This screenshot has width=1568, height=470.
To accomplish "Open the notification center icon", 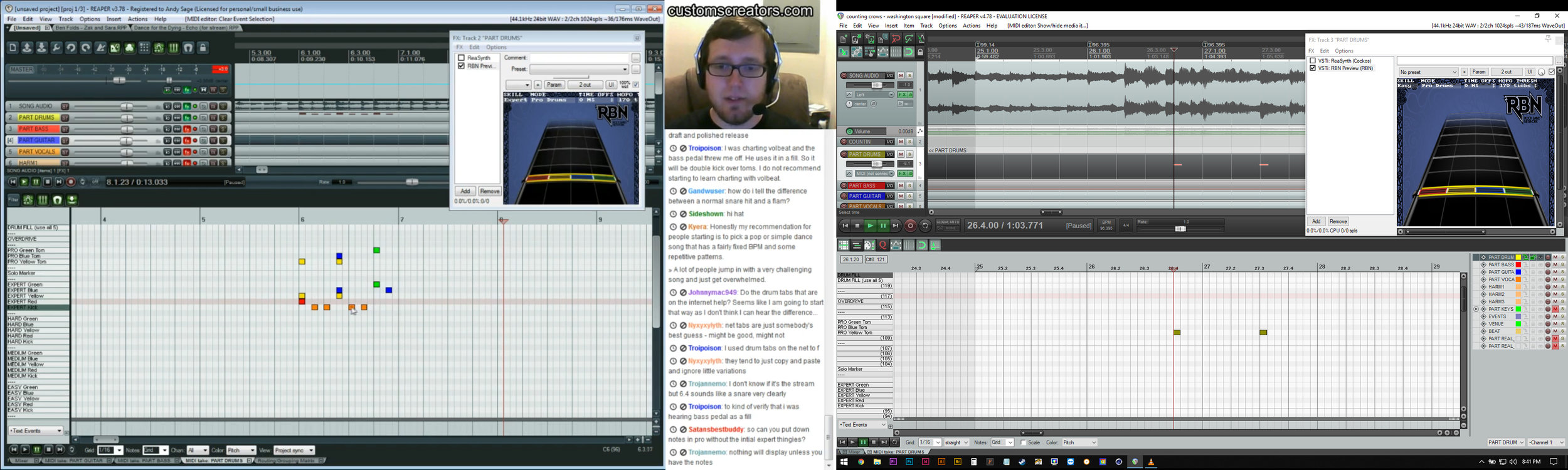I will pos(1554,462).
